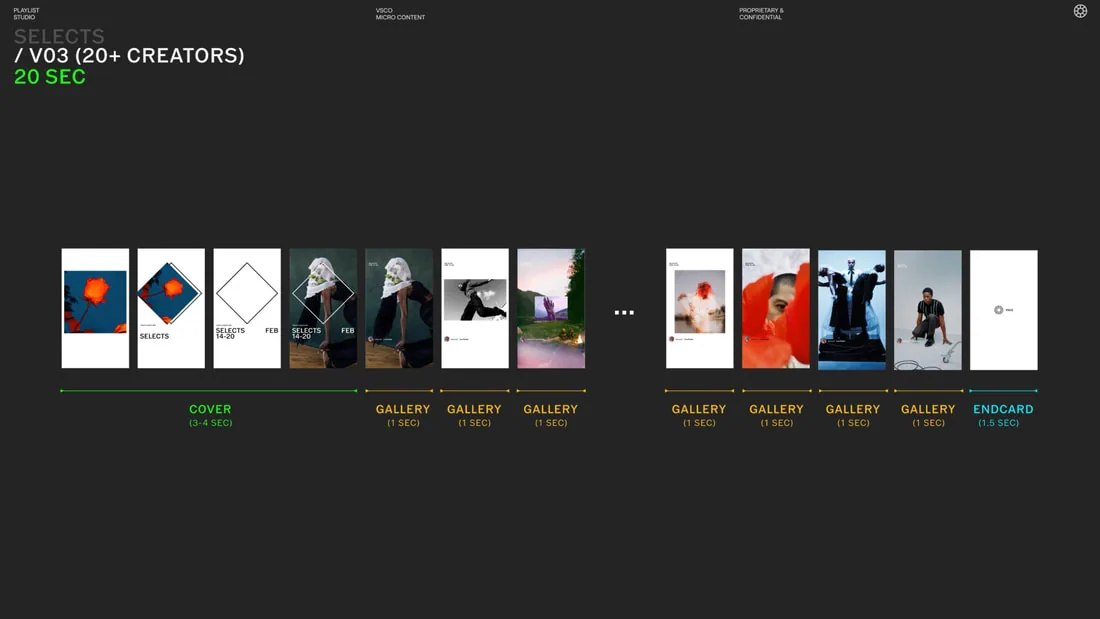Select the white frame with blurred red figure
Viewport: 1100px width, 619px height.
[699, 308]
